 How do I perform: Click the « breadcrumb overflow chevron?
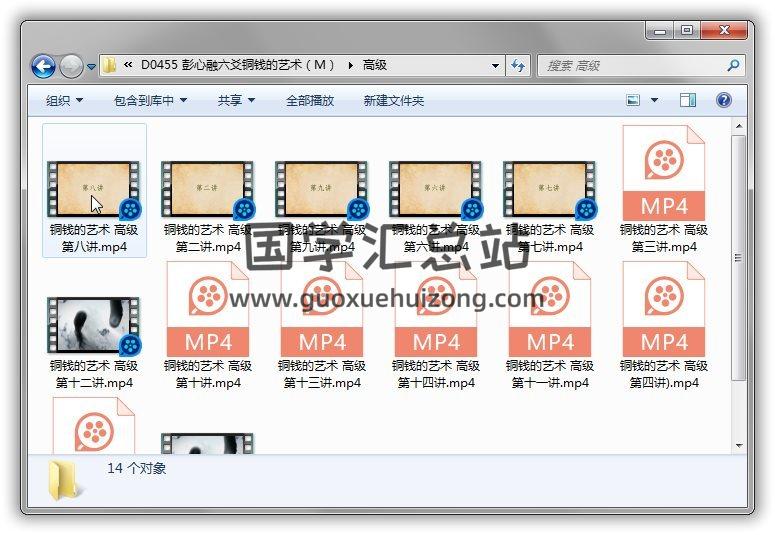pos(128,65)
